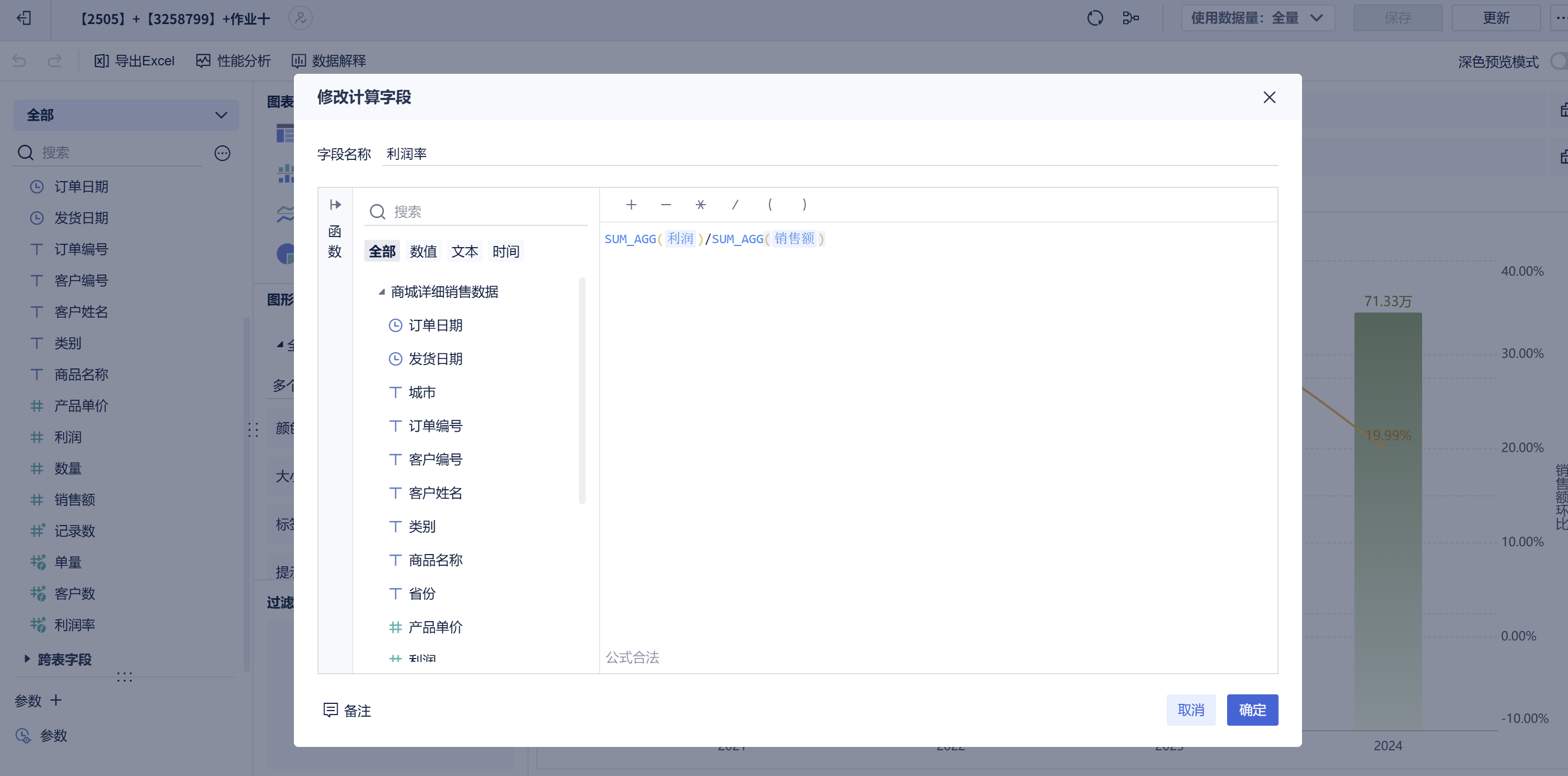The width and height of the screenshot is (1568, 776).
Task: Click the undo arrow icon
Action: (20, 61)
